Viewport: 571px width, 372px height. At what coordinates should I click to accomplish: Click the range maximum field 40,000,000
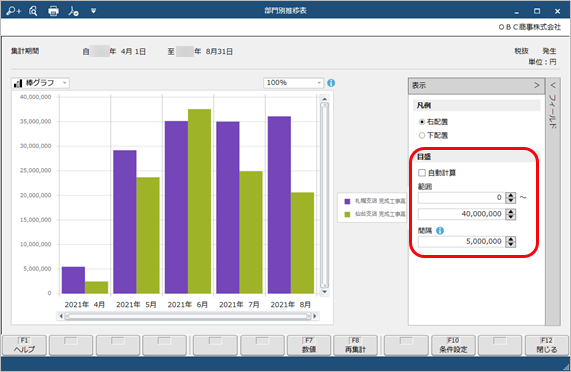coord(461,214)
